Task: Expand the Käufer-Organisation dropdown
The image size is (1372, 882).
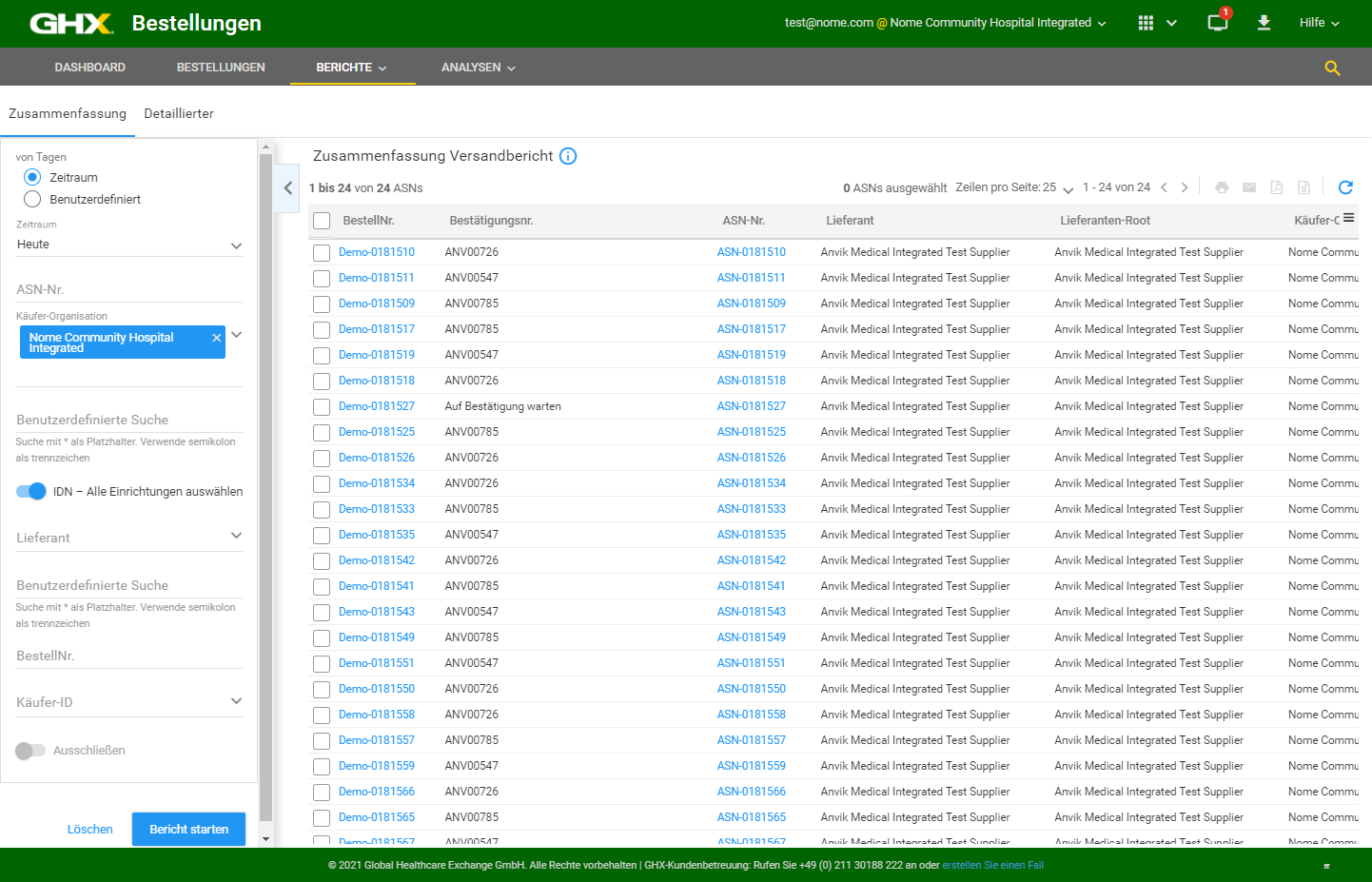Action: (237, 335)
